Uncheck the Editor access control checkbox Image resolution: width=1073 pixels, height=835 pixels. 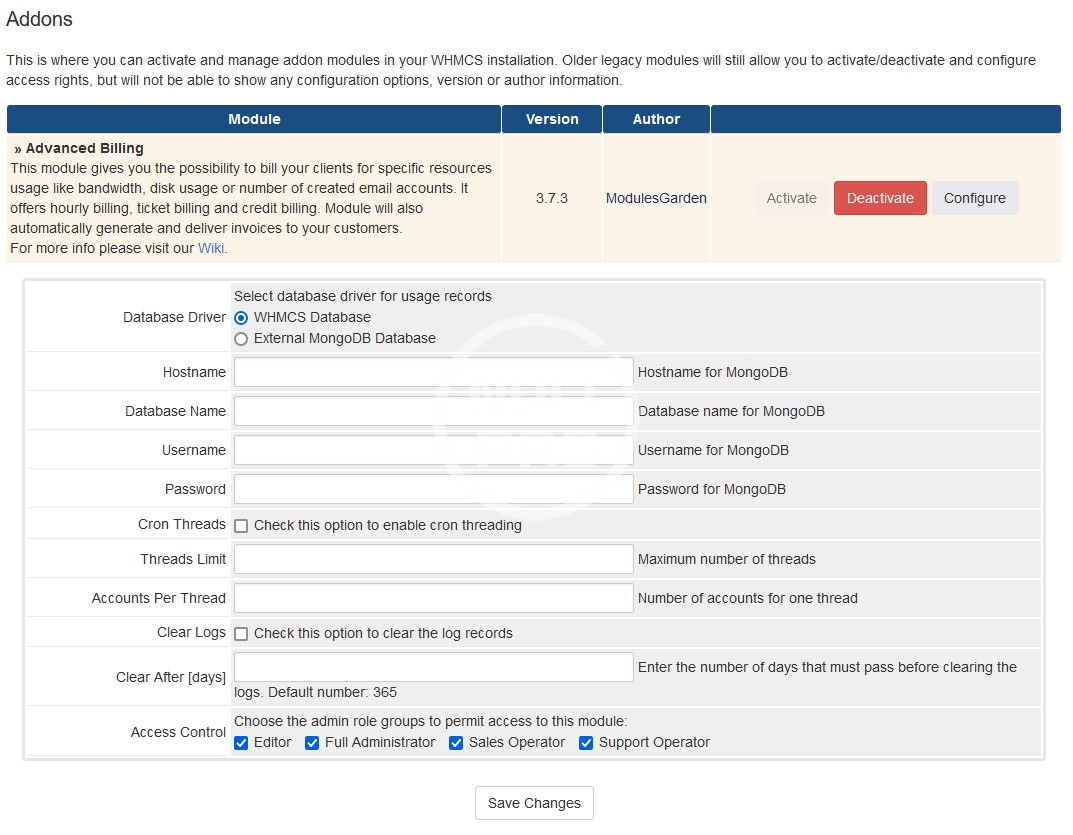coord(241,743)
